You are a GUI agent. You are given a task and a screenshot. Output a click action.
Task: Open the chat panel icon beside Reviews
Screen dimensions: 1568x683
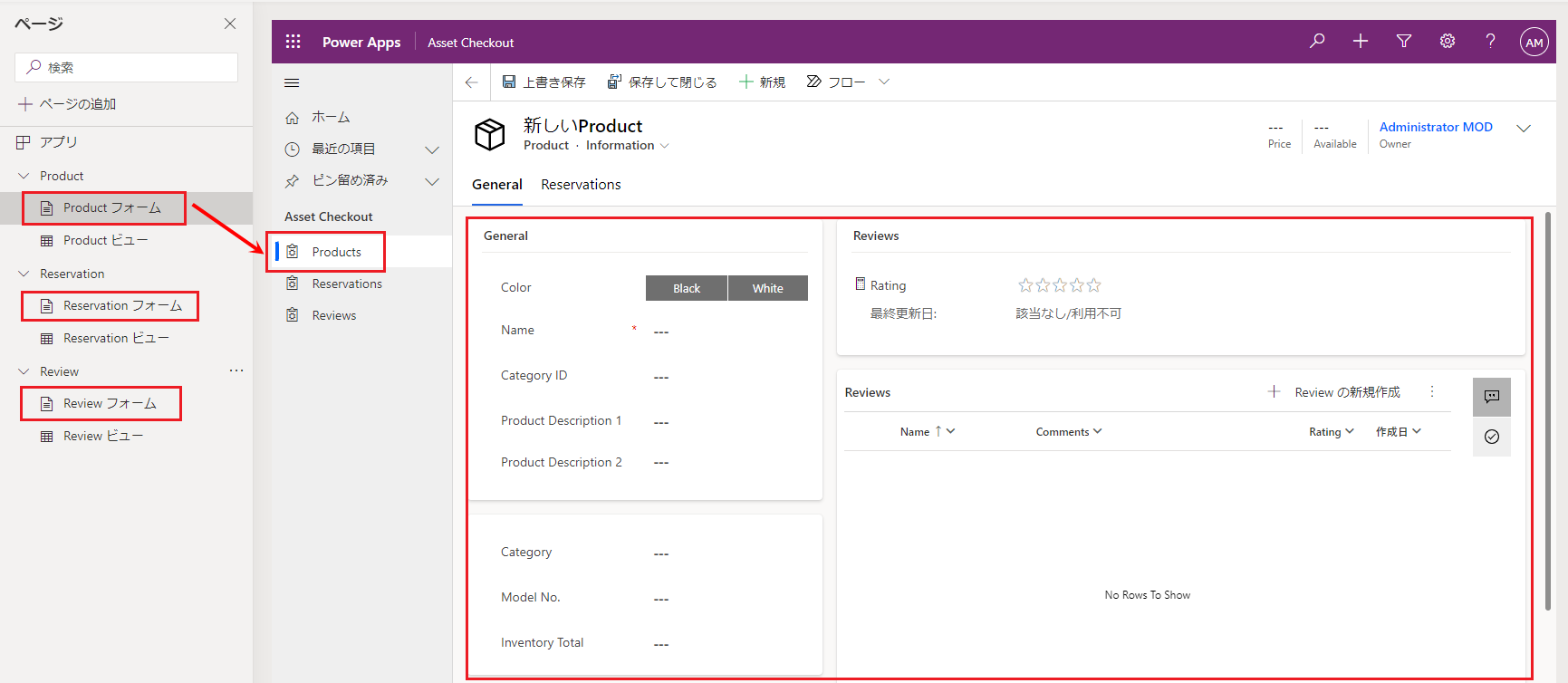click(1491, 397)
